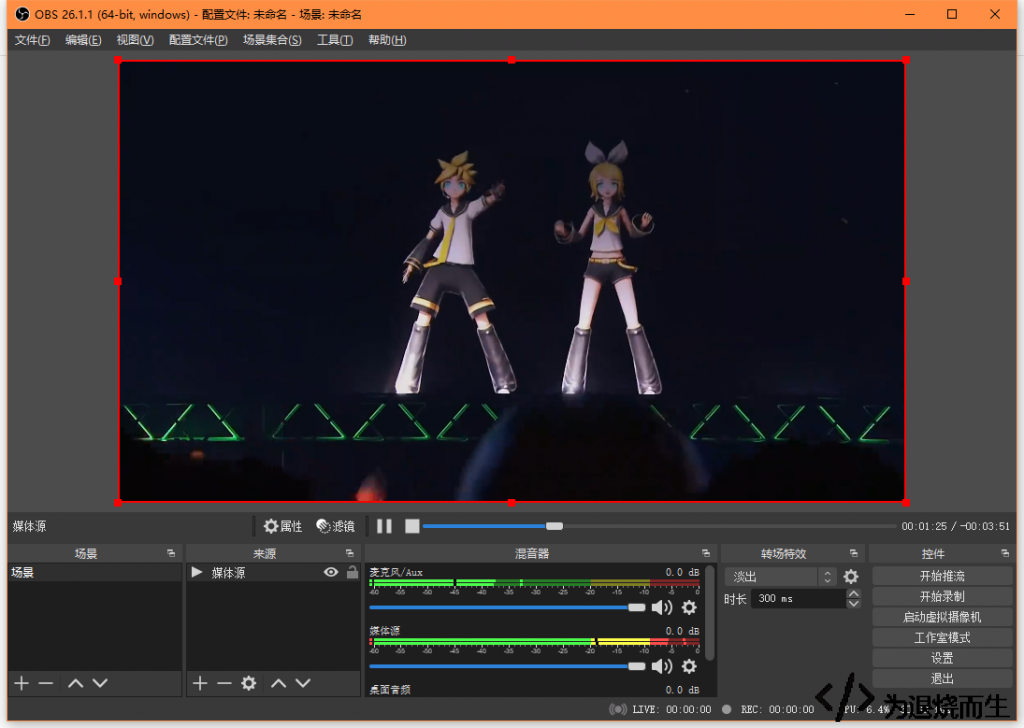Toggle the lock on 媒体源 source
Screen dimensions: 1024x728
(352, 573)
